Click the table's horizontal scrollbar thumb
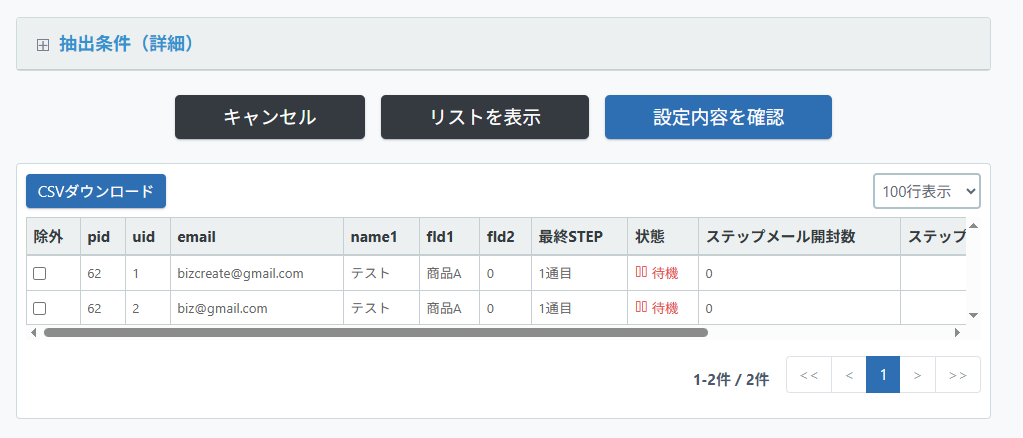 (x=376, y=332)
